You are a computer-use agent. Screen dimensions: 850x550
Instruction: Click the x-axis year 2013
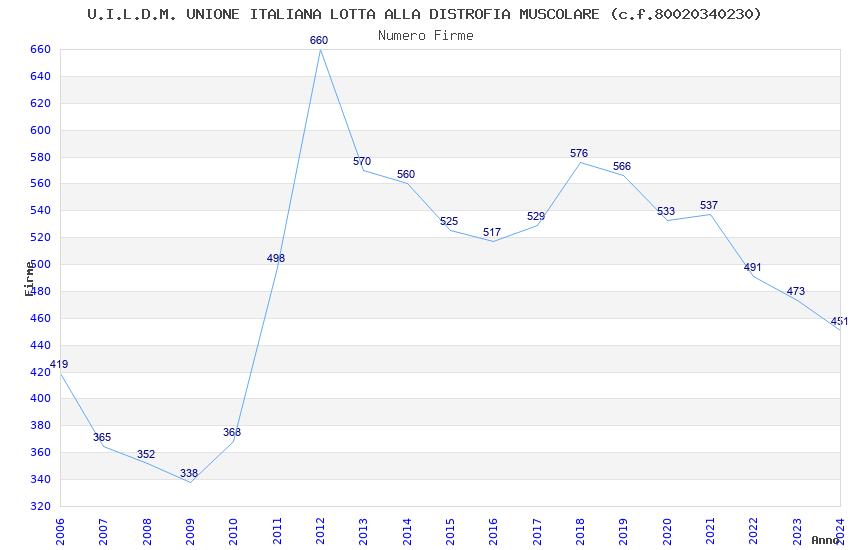pyautogui.click(x=364, y=532)
